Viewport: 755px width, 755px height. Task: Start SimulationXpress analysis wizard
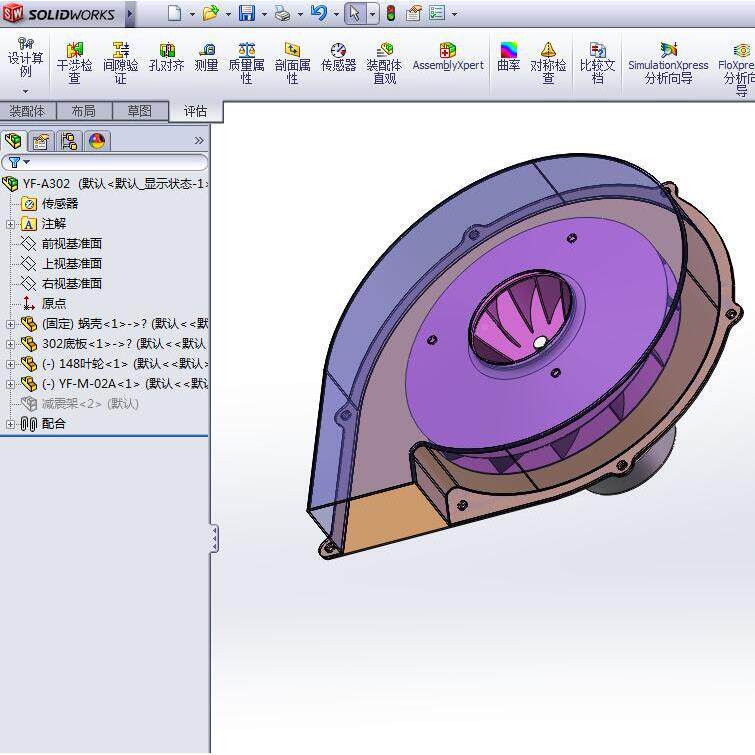[668, 64]
